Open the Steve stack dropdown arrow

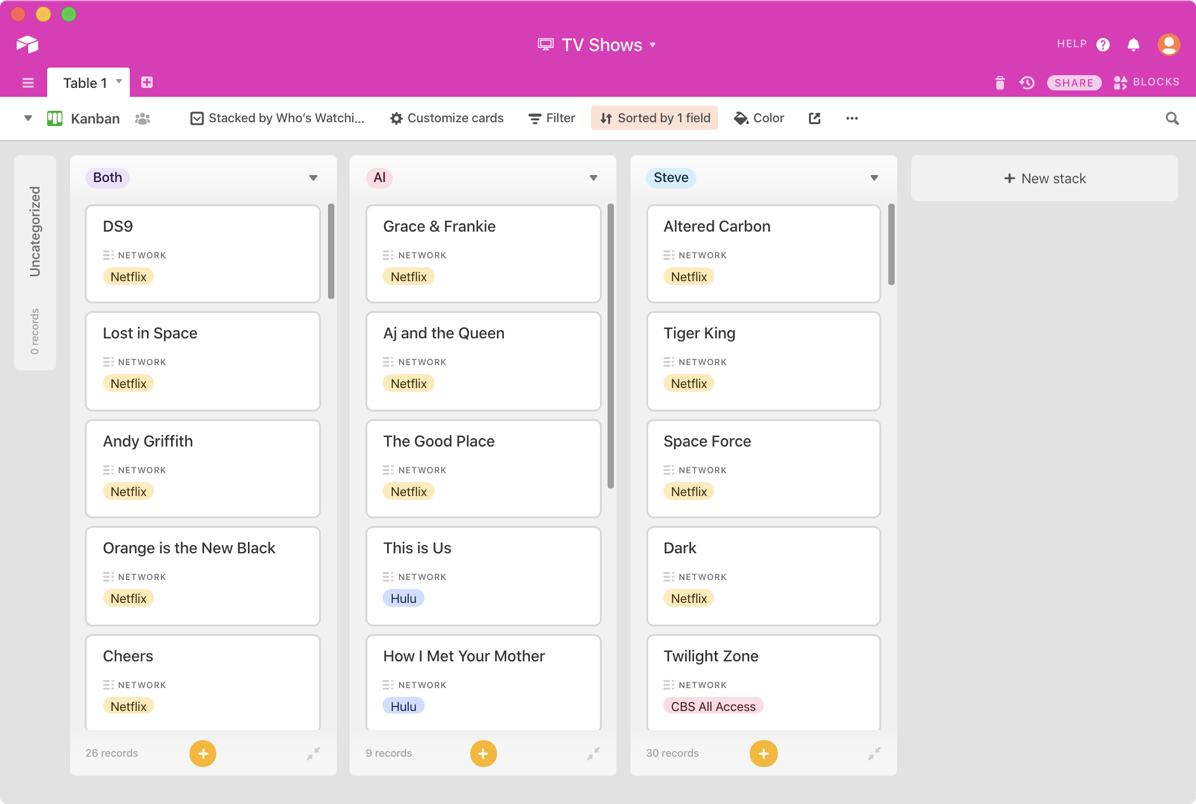874,178
